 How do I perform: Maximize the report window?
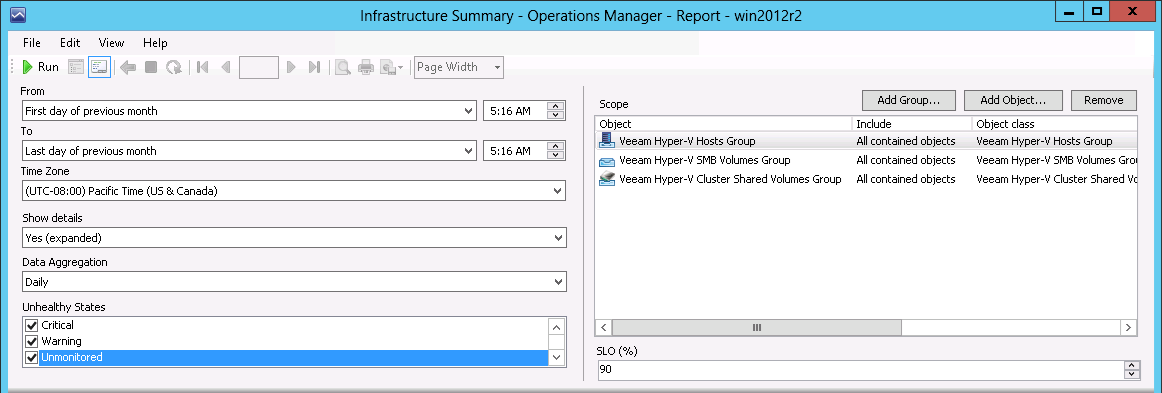1097,11
